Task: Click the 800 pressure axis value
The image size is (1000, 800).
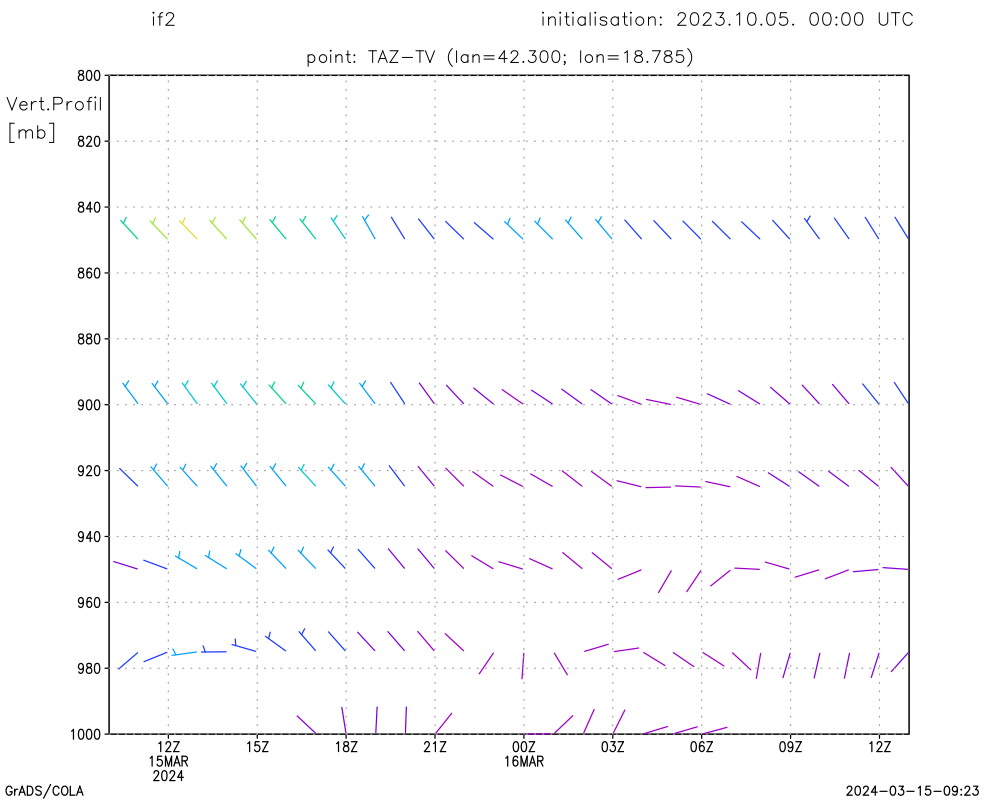Action: [x=89, y=76]
